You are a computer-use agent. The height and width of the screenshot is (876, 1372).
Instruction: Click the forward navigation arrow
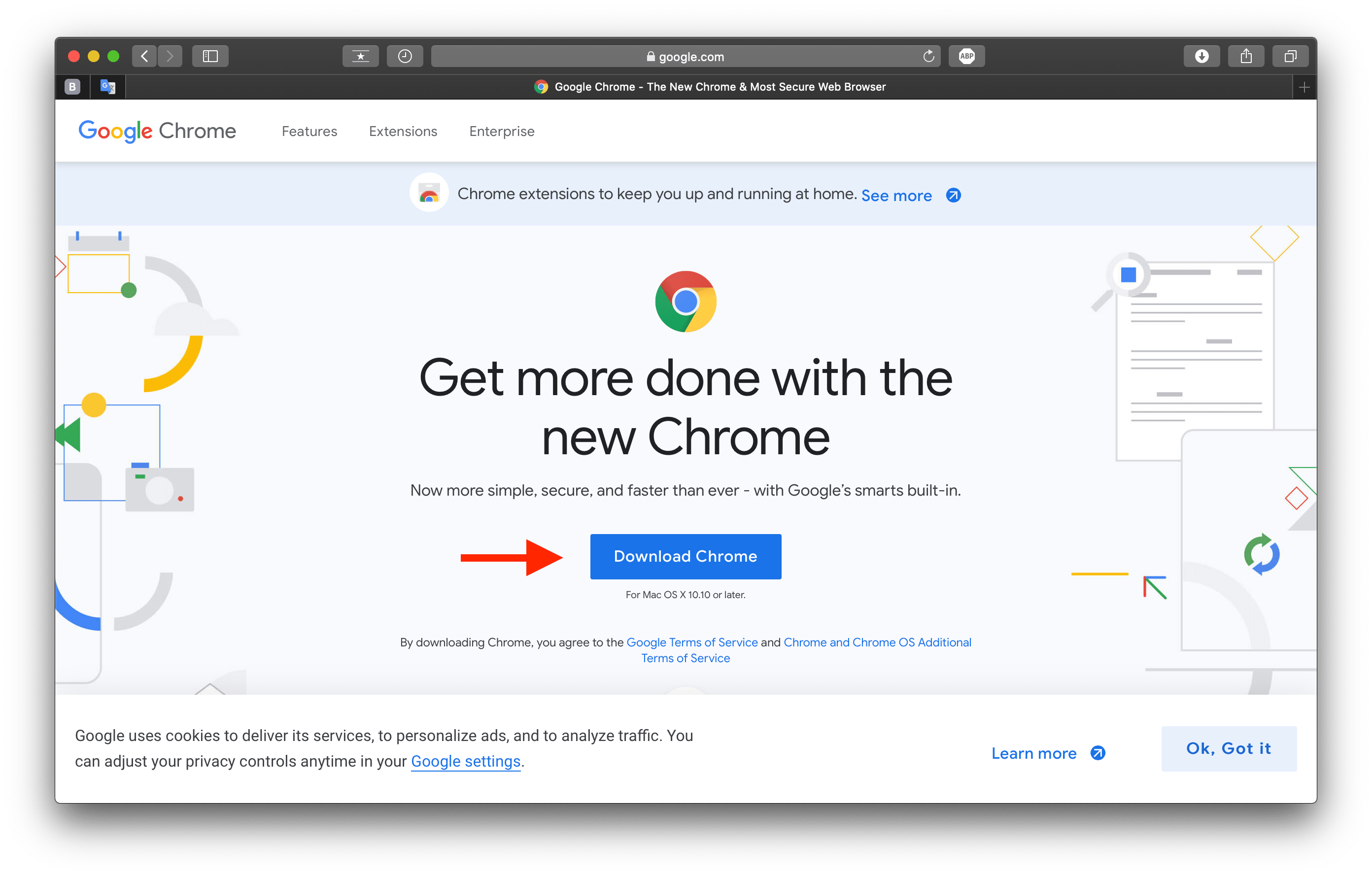point(169,56)
